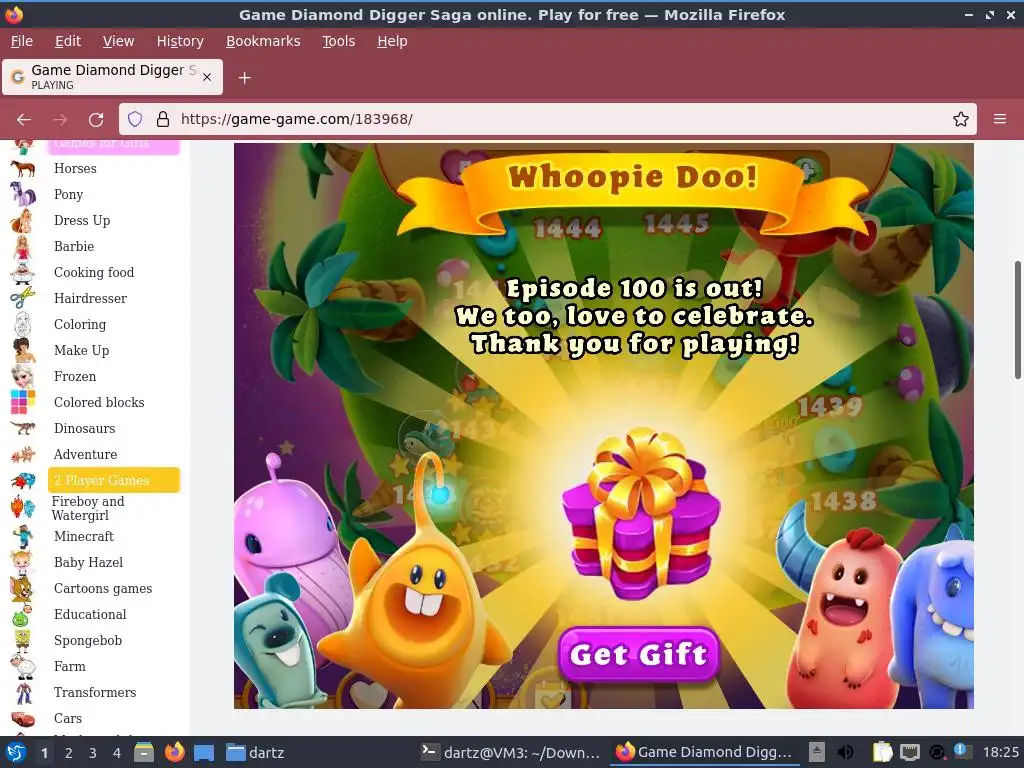Open Transformers games link
The height and width of the screenshot is (768, 1024).
95,692
